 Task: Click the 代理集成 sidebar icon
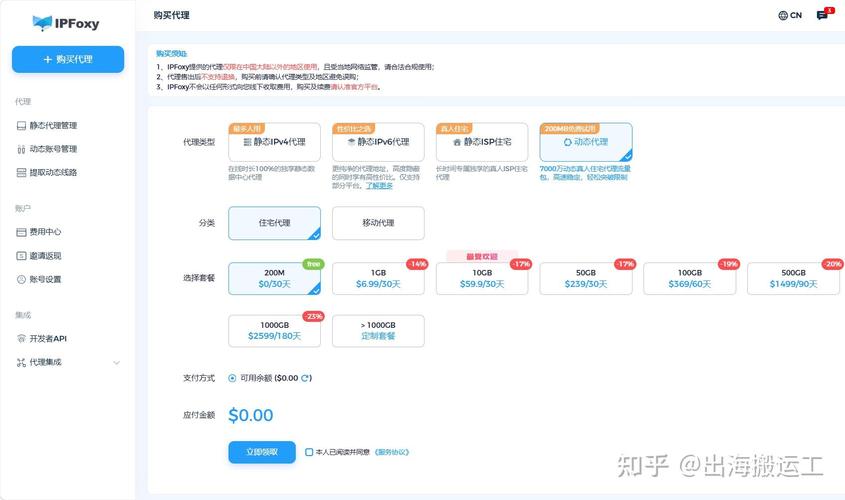pos(22,363)
